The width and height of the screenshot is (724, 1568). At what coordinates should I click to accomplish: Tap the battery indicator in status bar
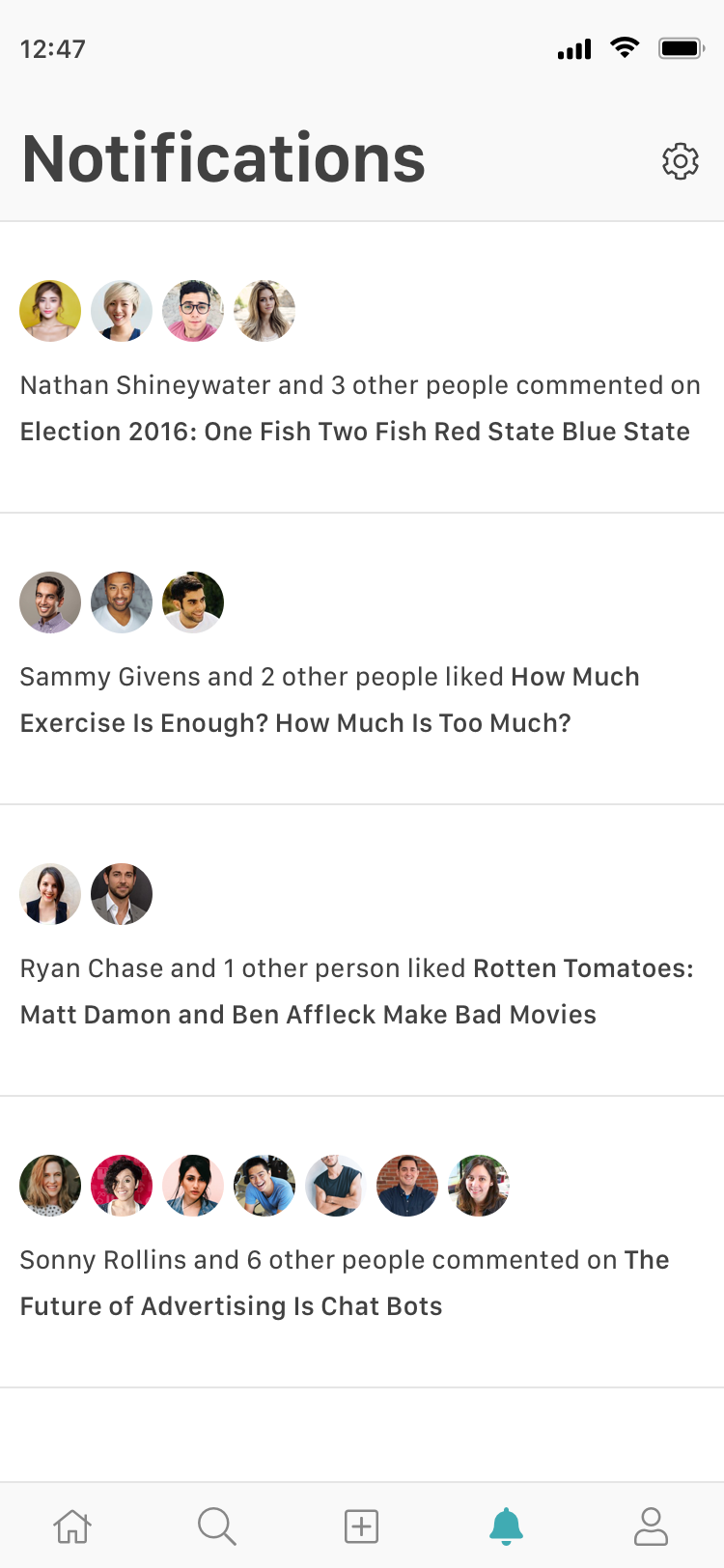click(682, 48)
